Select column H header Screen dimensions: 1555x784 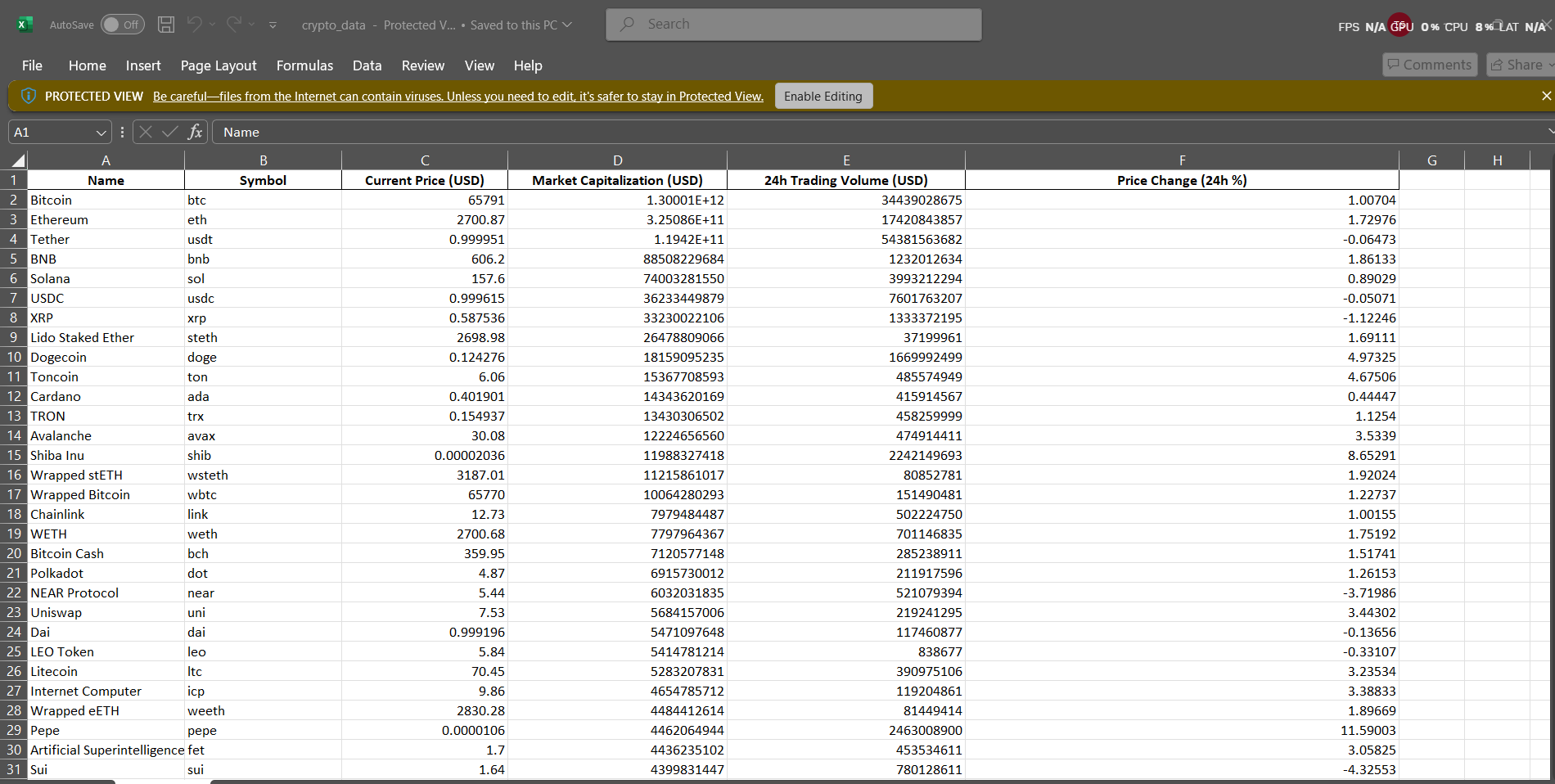[1497, 160]
